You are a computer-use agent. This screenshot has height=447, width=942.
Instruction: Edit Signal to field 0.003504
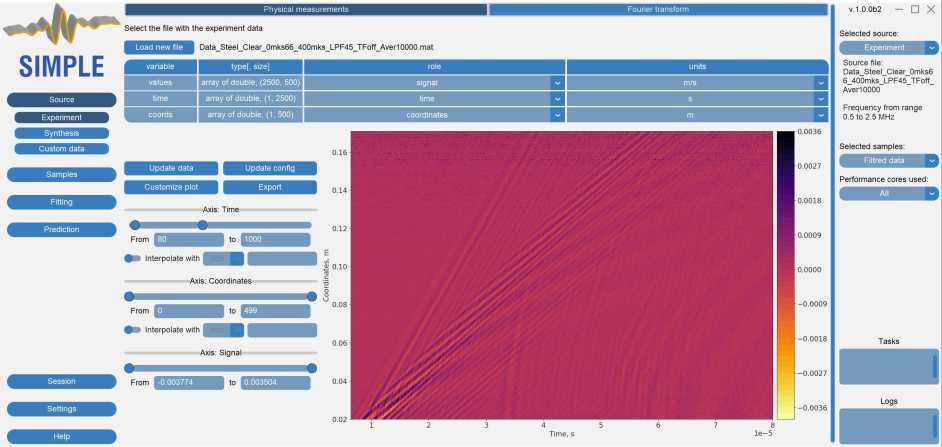coord(276,383)
